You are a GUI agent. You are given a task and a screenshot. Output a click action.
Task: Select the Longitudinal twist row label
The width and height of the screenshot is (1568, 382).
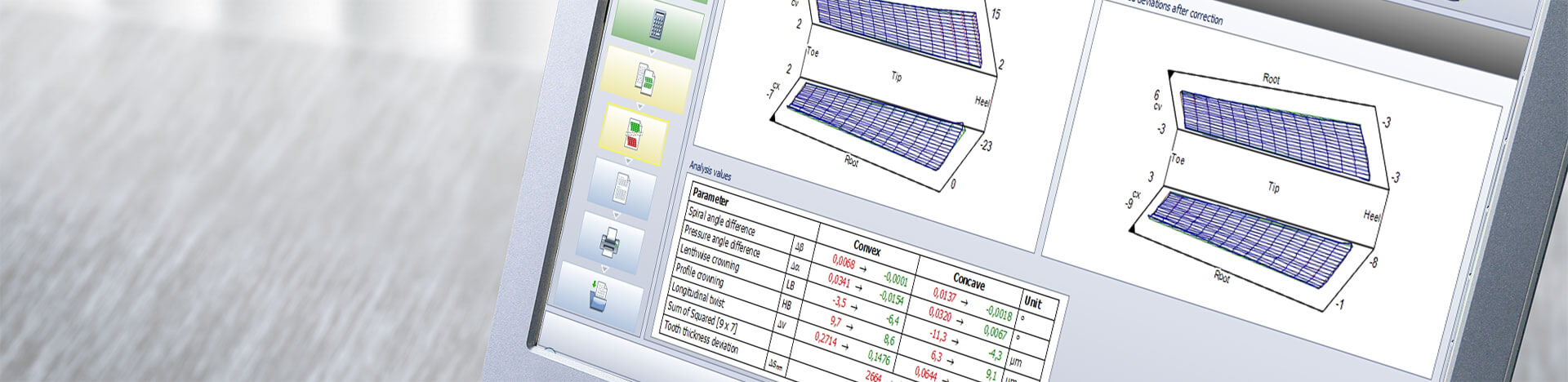click(697, 295)
